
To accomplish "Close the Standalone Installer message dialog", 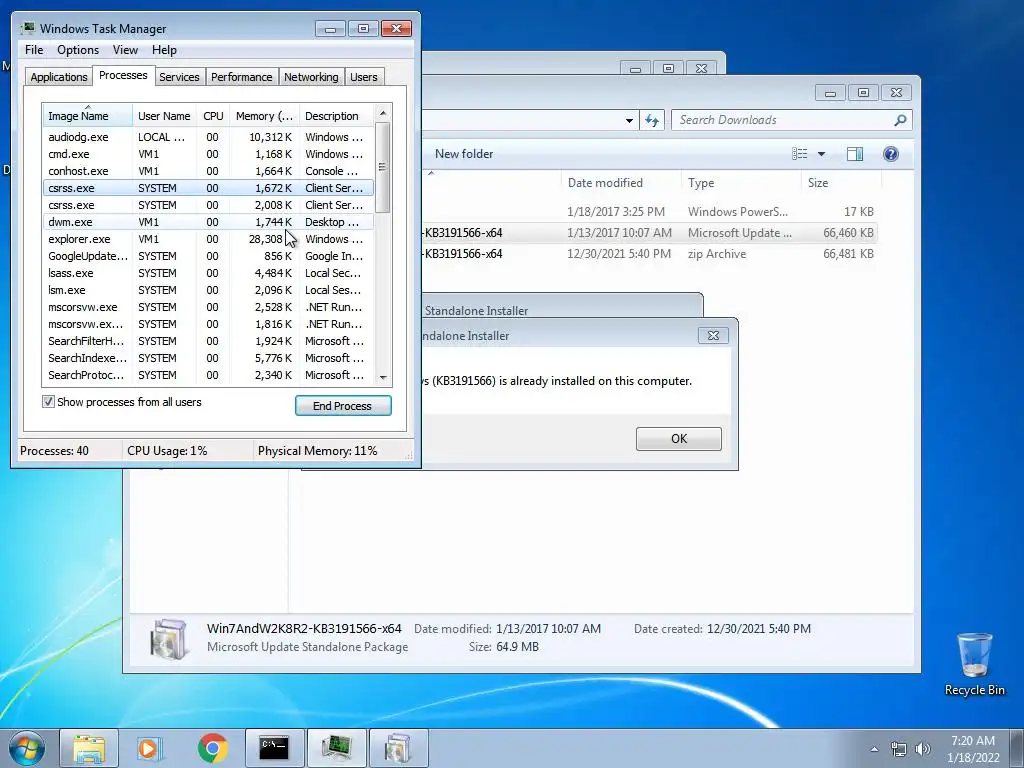I will (713, 336).
